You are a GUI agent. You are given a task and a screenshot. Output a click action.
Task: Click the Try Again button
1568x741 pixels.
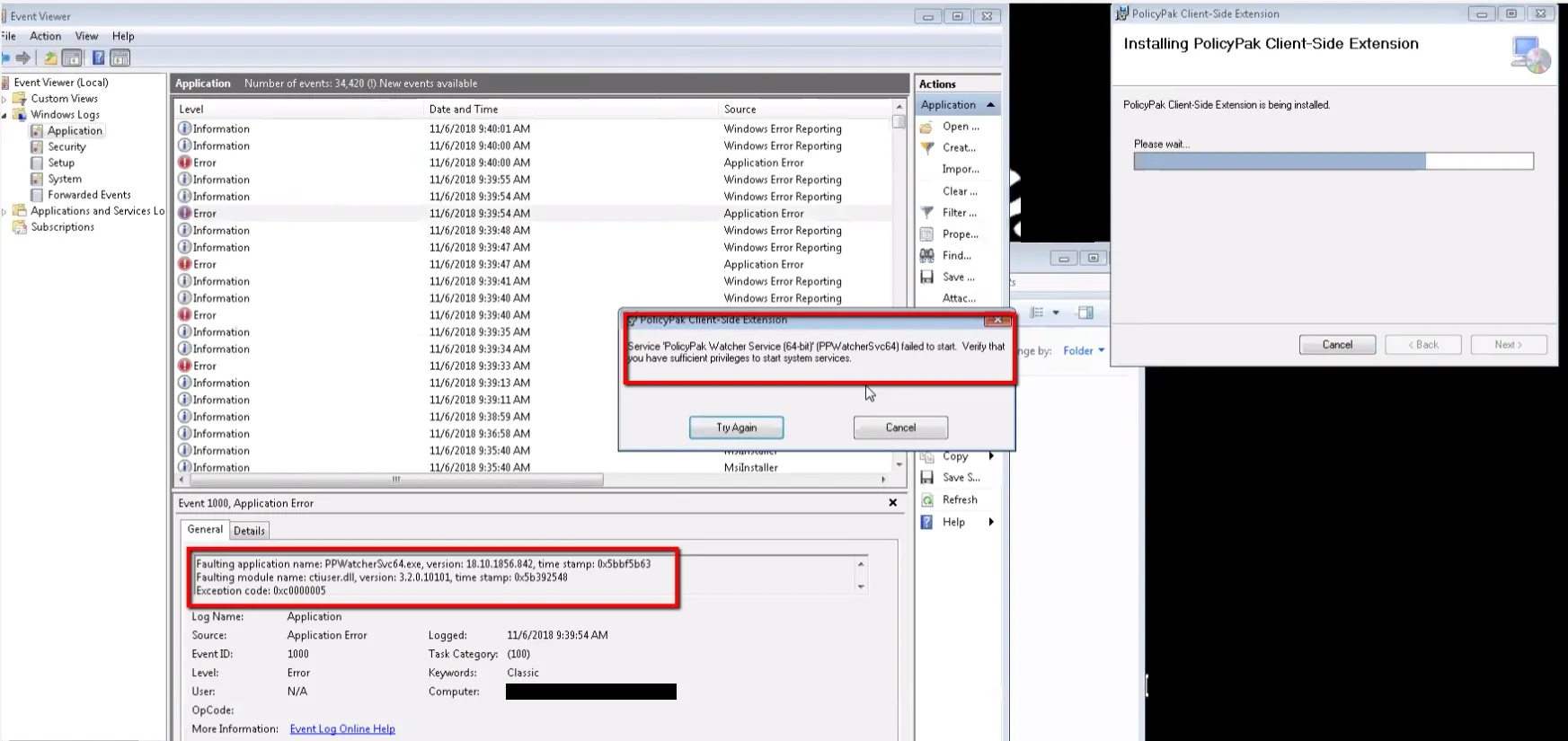pyautogui.click(x=736, y=428)
